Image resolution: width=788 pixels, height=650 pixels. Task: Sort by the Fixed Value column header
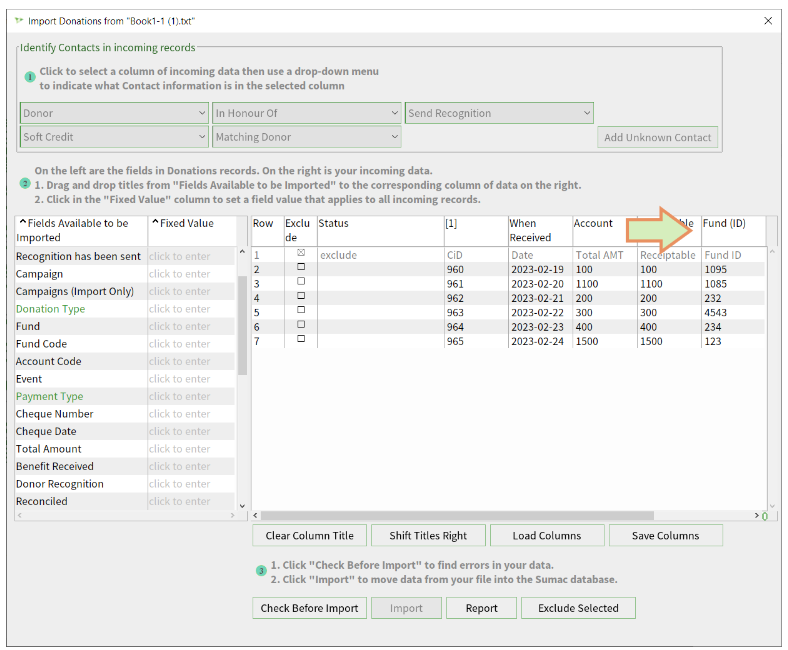pyautogui.click(x=191, y=230)
